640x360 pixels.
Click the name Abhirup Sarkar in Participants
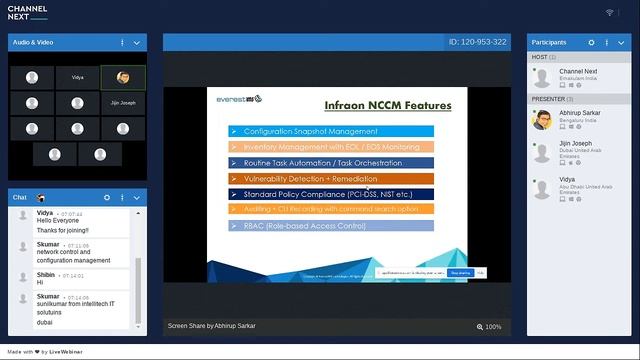tap(580, 113)
